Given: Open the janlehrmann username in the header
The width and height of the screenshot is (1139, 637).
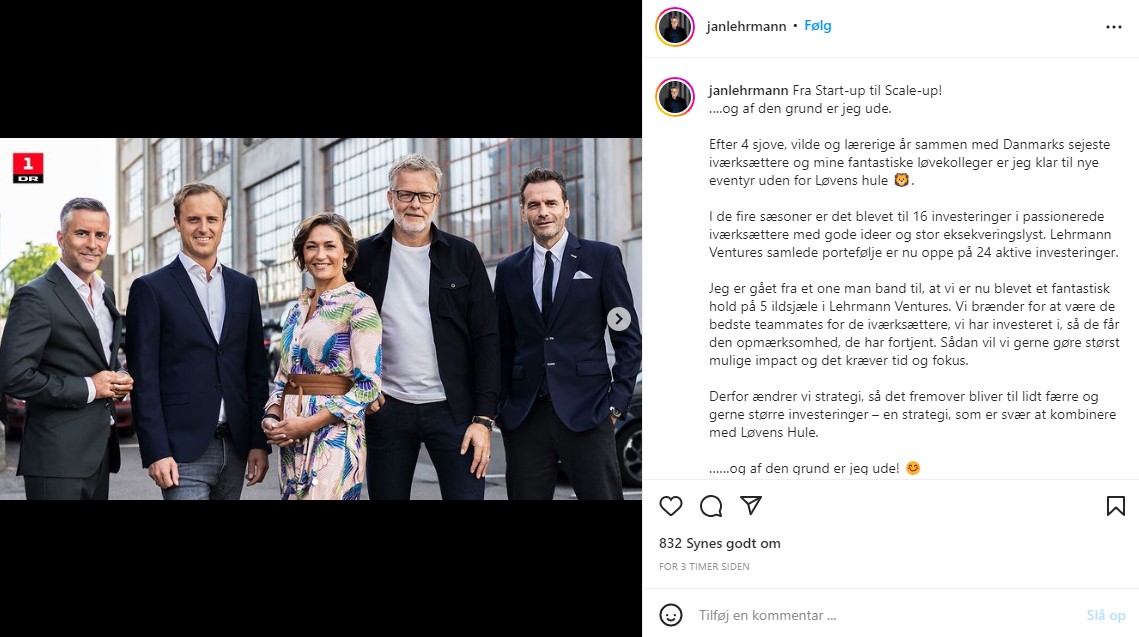Looking at the screenshot, I should 746,26.
